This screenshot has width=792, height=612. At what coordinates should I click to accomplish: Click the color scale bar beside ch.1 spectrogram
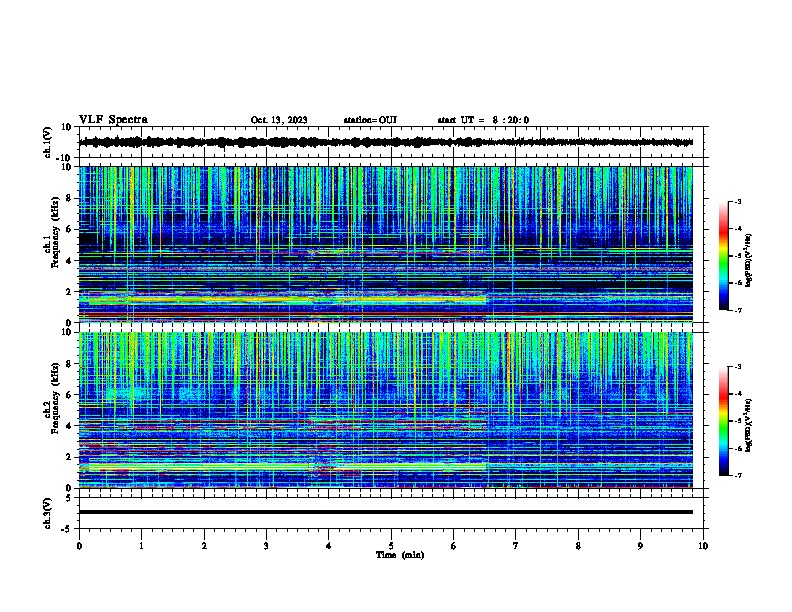point(723,256)
